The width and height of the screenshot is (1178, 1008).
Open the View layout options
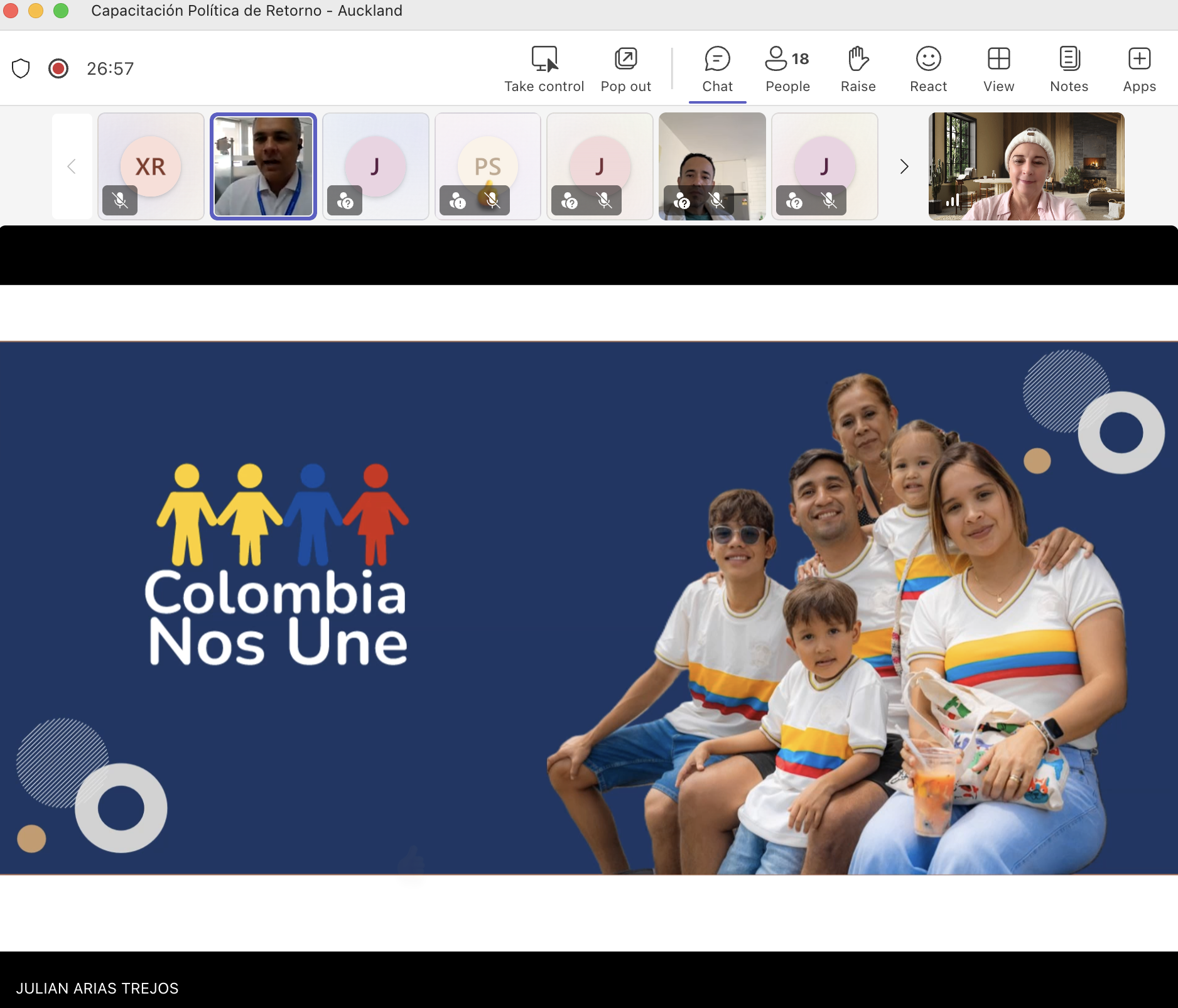[998, 69]
